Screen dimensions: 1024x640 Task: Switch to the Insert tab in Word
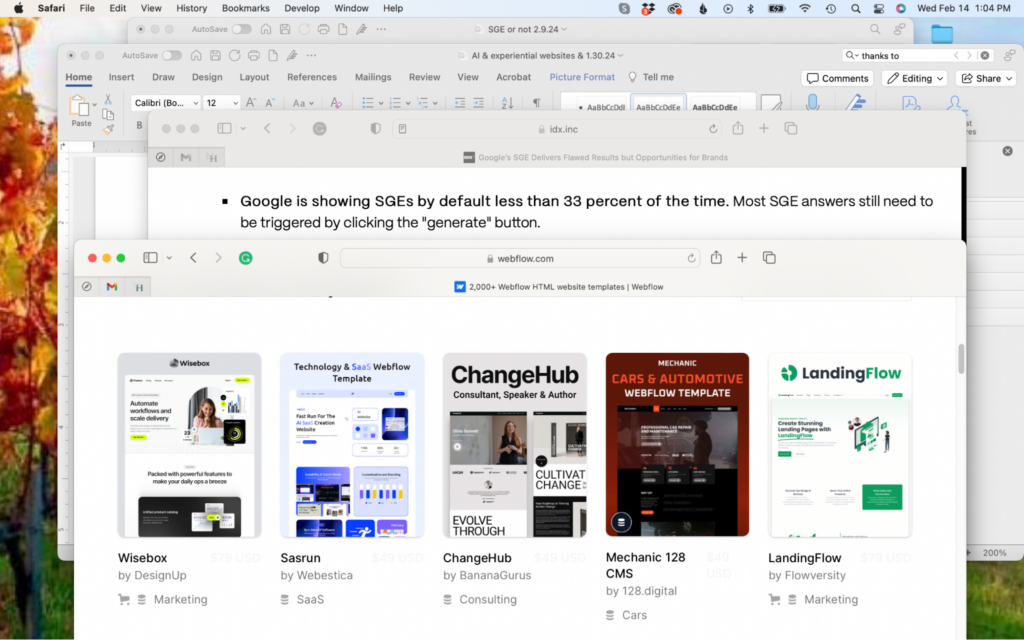(121, 77)
